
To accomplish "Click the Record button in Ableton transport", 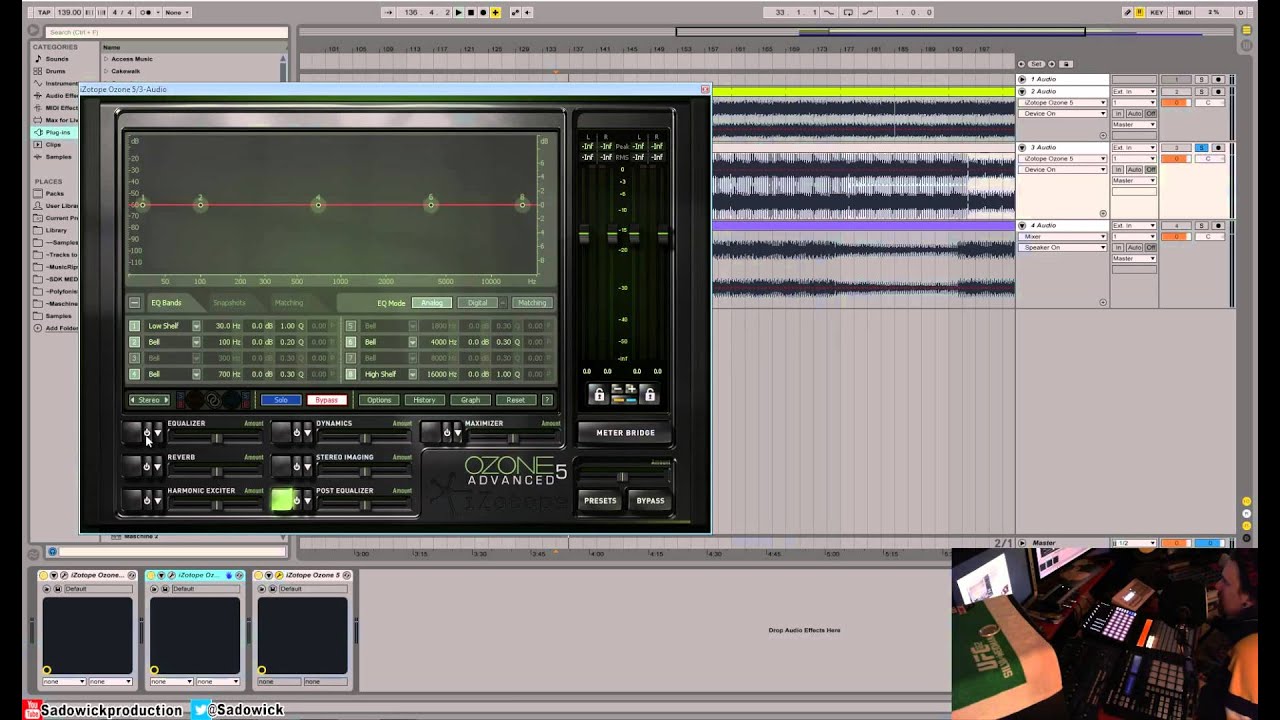I will point(483,12).
